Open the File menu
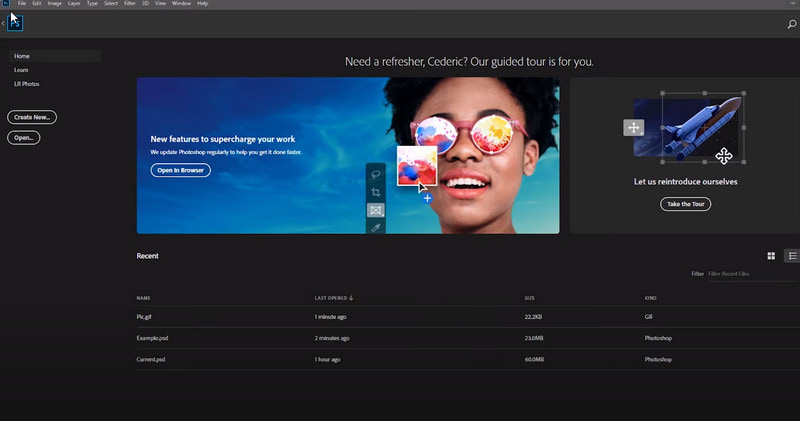The height and width of the screenshot is (421, 800). tap(22, 3)
